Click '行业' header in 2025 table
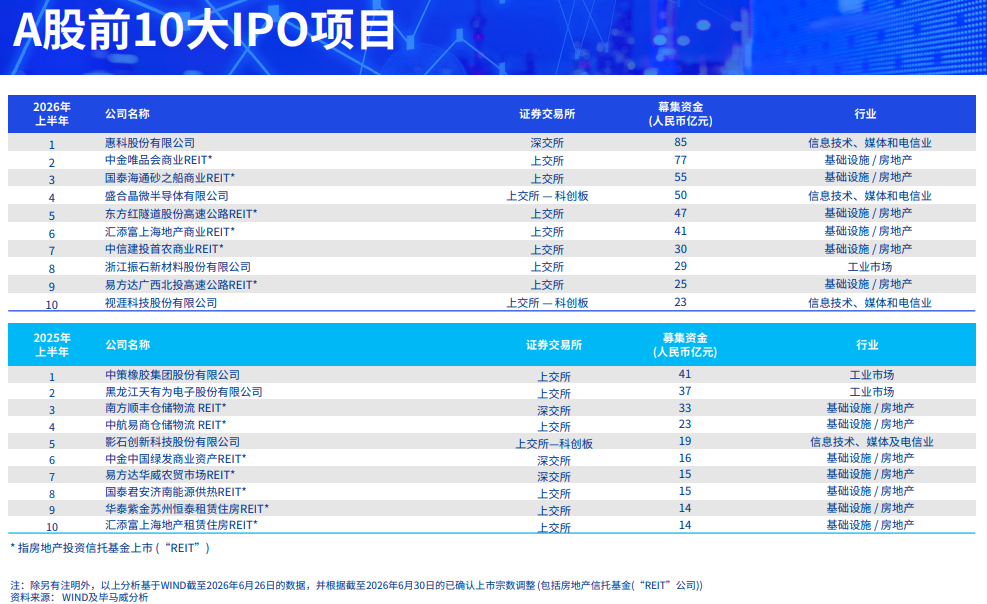 tap(867, 345)
